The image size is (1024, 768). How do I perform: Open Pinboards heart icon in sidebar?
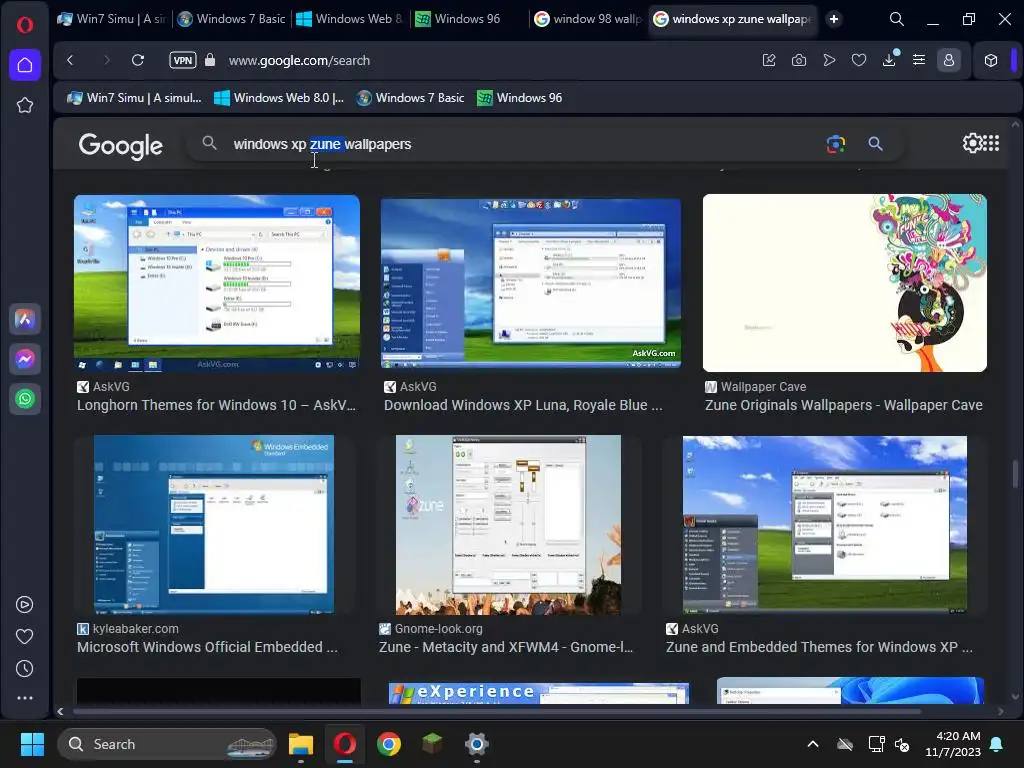[24, 637]
